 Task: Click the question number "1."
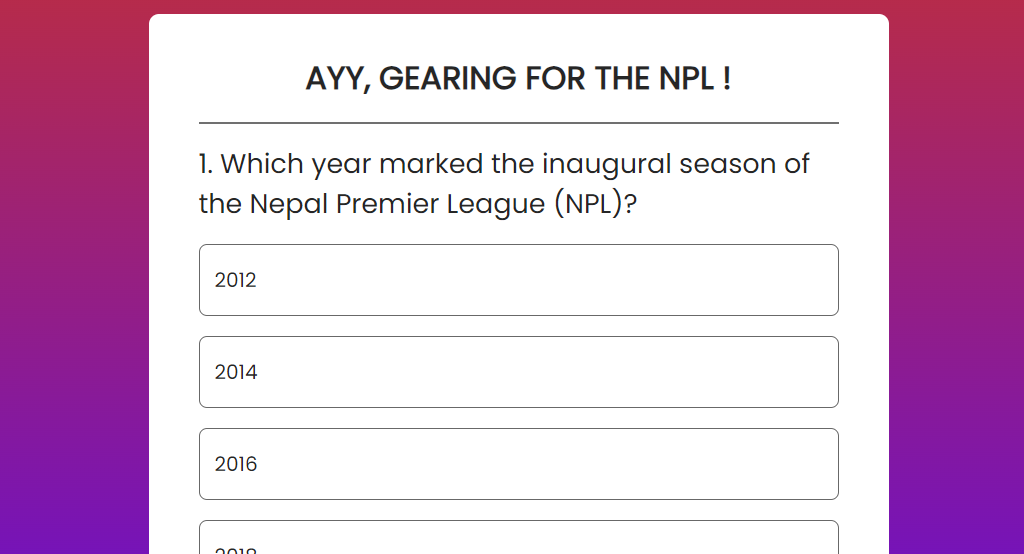pyautogui.click(x=206, y=163)
